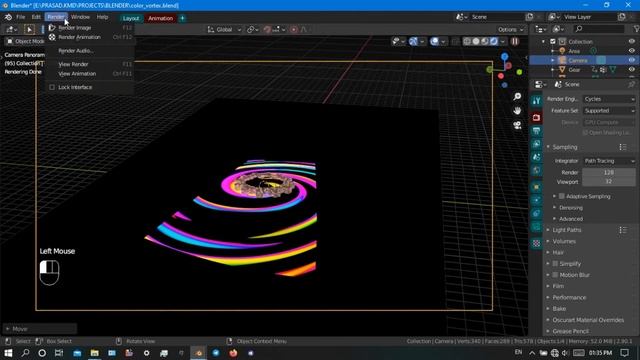The image size is (640, 360).
Task: Open the File menu
Action: 20,17
